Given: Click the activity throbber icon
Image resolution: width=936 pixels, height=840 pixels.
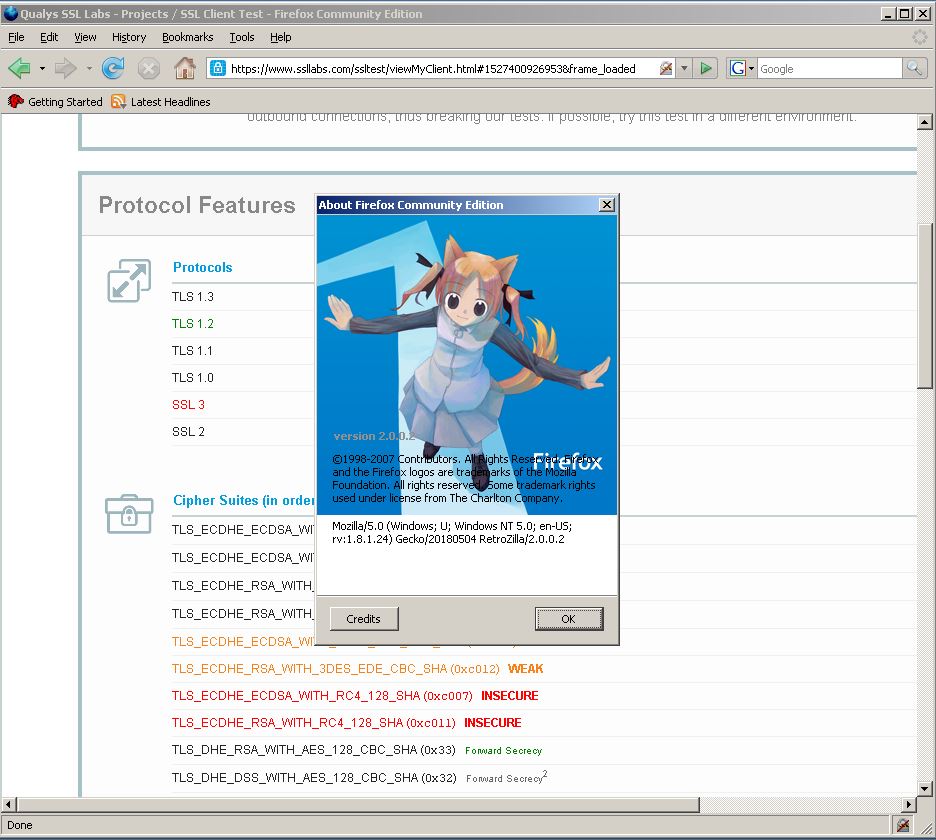Looking at the screenshot, I should tap(920, 37).
